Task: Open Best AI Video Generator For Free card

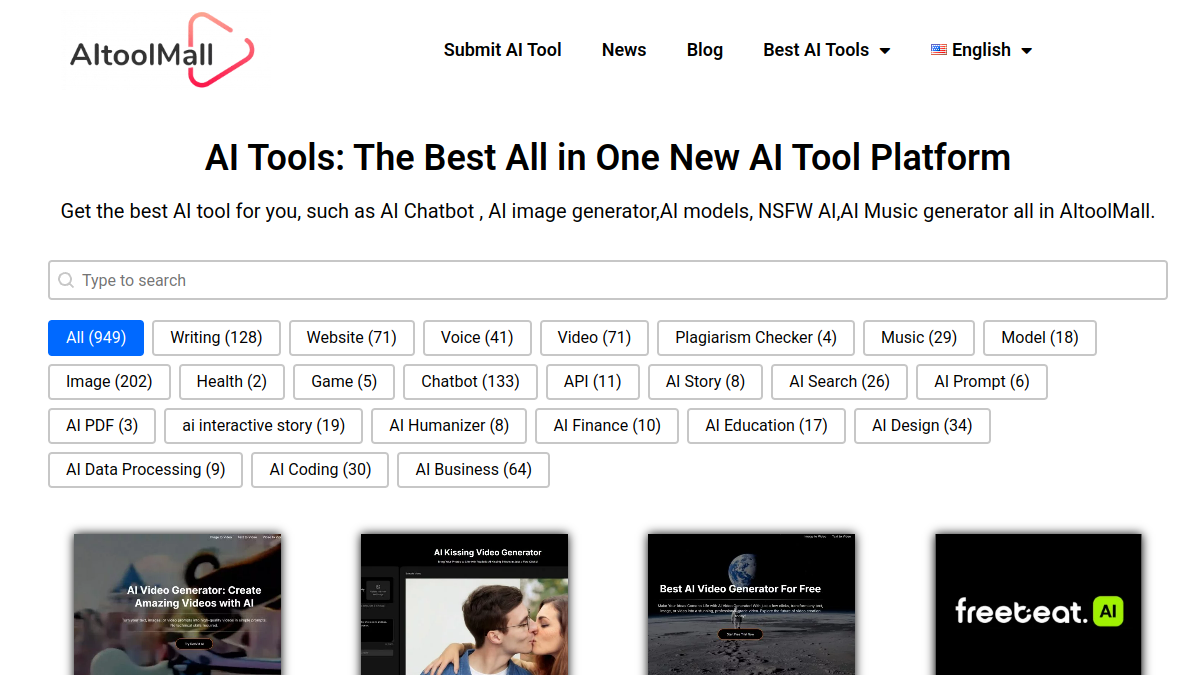Action: click(x=752, y=604)
